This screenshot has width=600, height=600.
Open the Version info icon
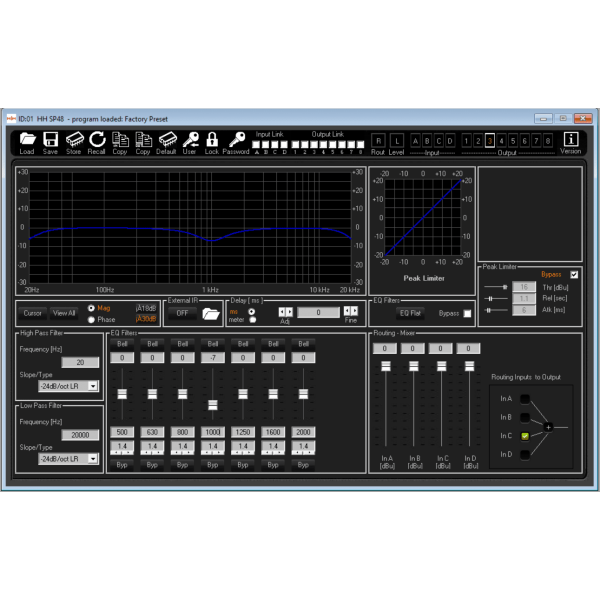click(571, 139)
